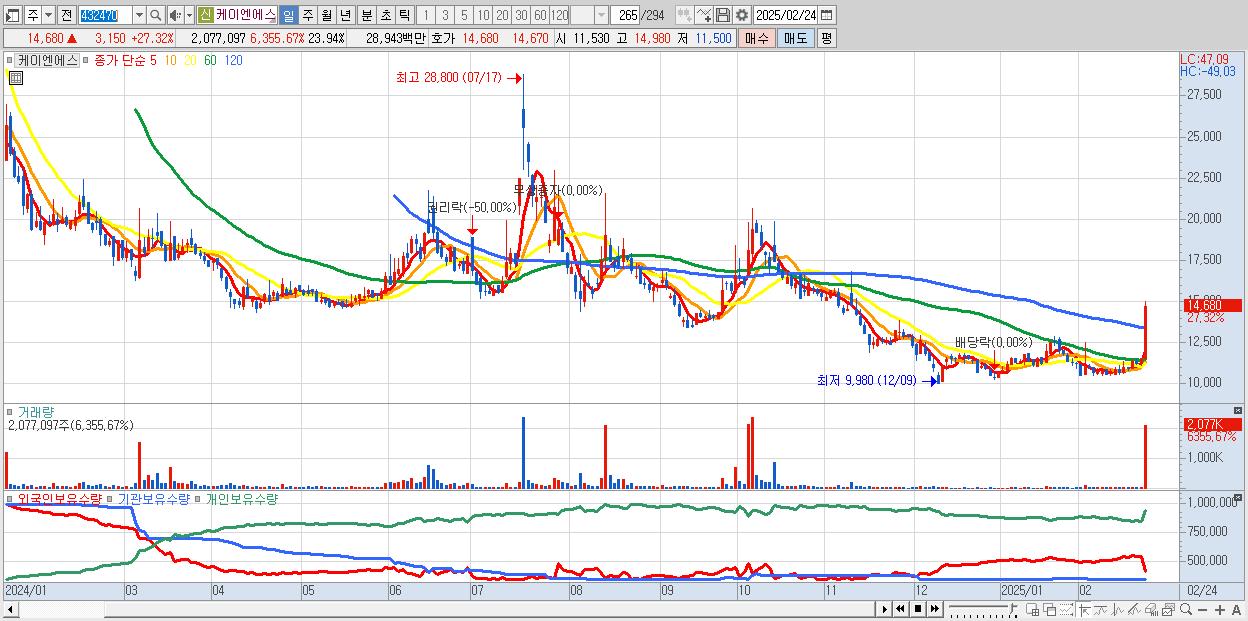Select the 5-day moving average label

(152, 60)
